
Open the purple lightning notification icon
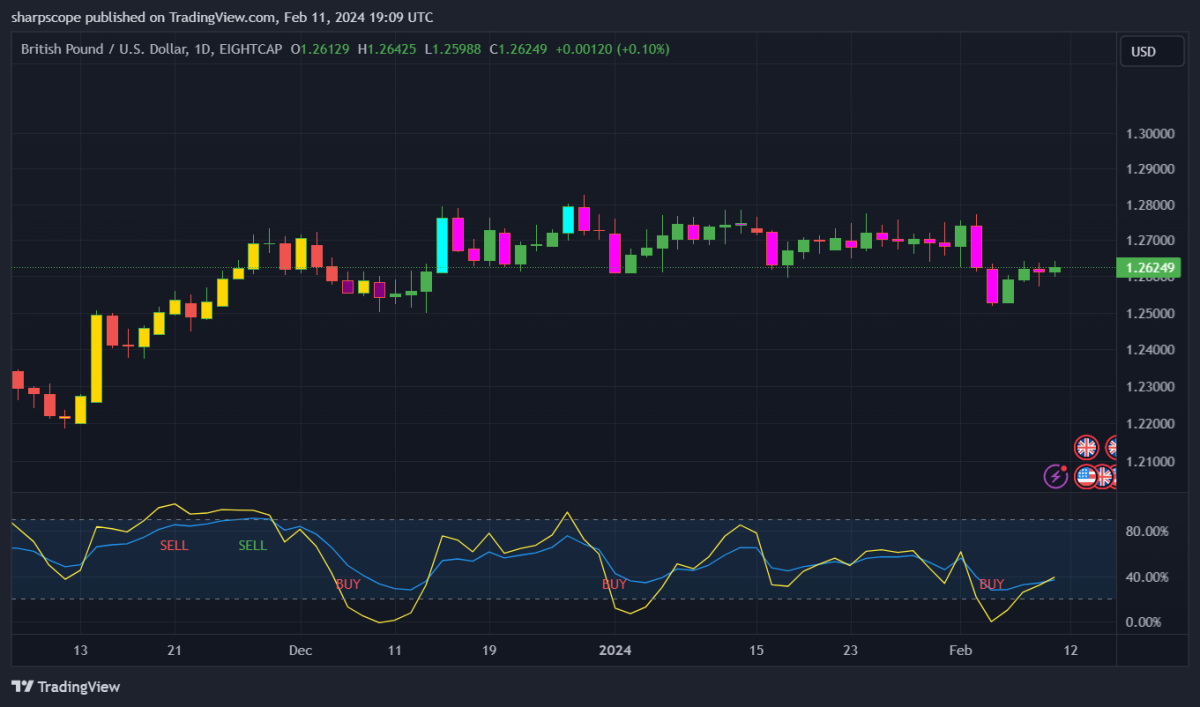click(1056, 476)
